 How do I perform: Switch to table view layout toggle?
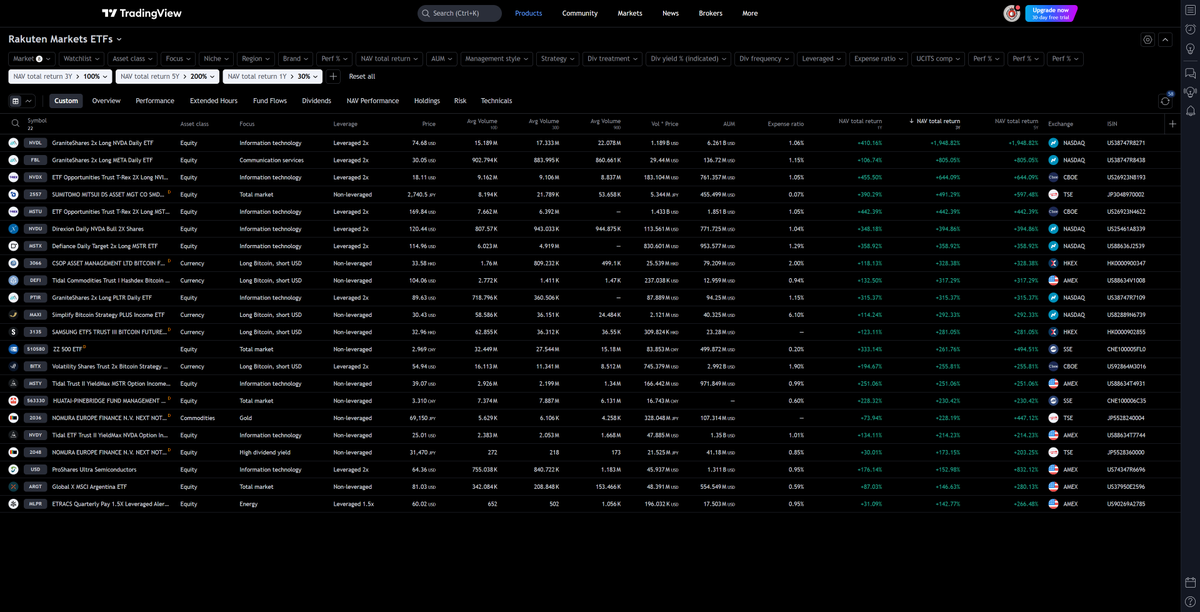[15, 101]
